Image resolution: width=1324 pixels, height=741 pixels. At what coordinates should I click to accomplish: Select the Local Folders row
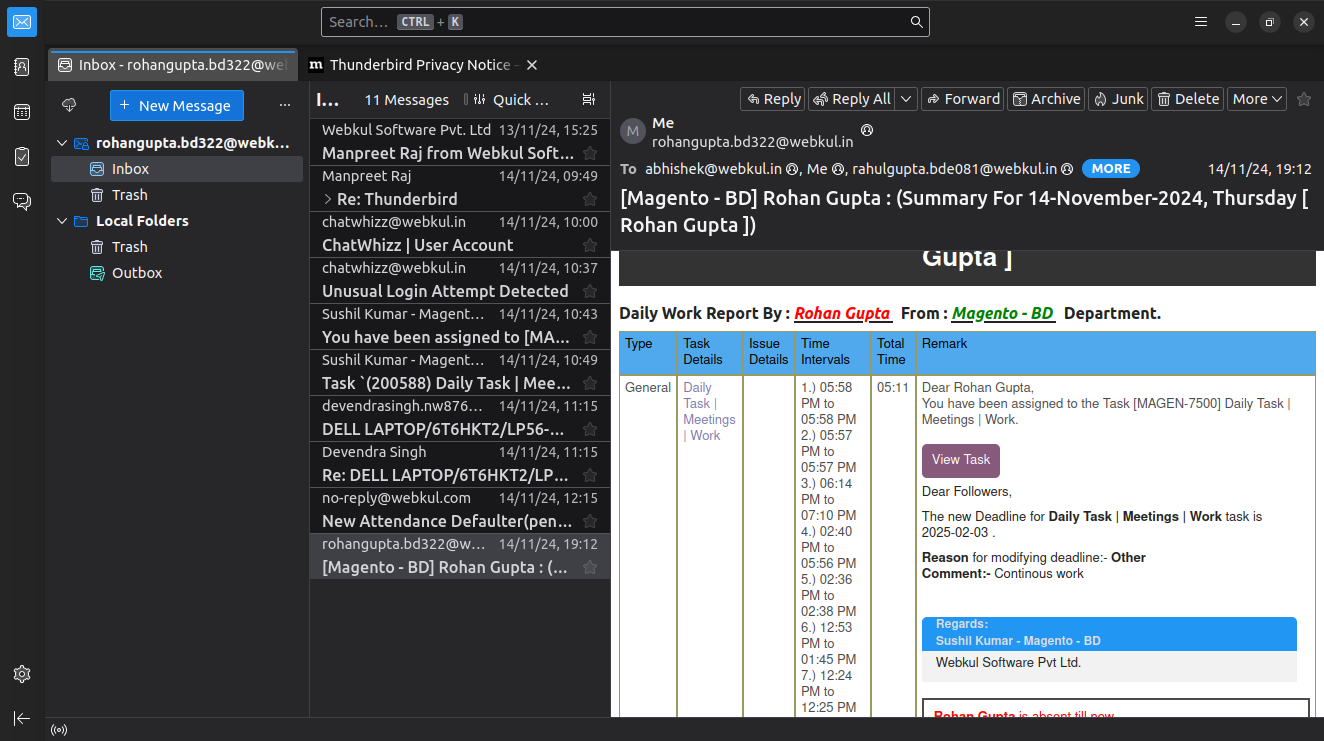click(x=177, y=221)
